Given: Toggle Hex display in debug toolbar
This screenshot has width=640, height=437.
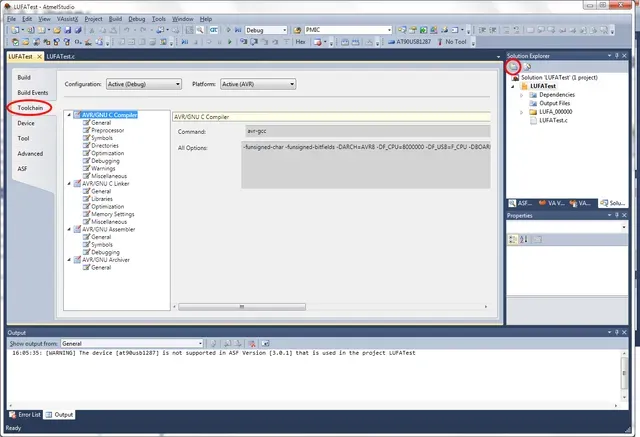Looking at the screenshot, I should [300, 42].
